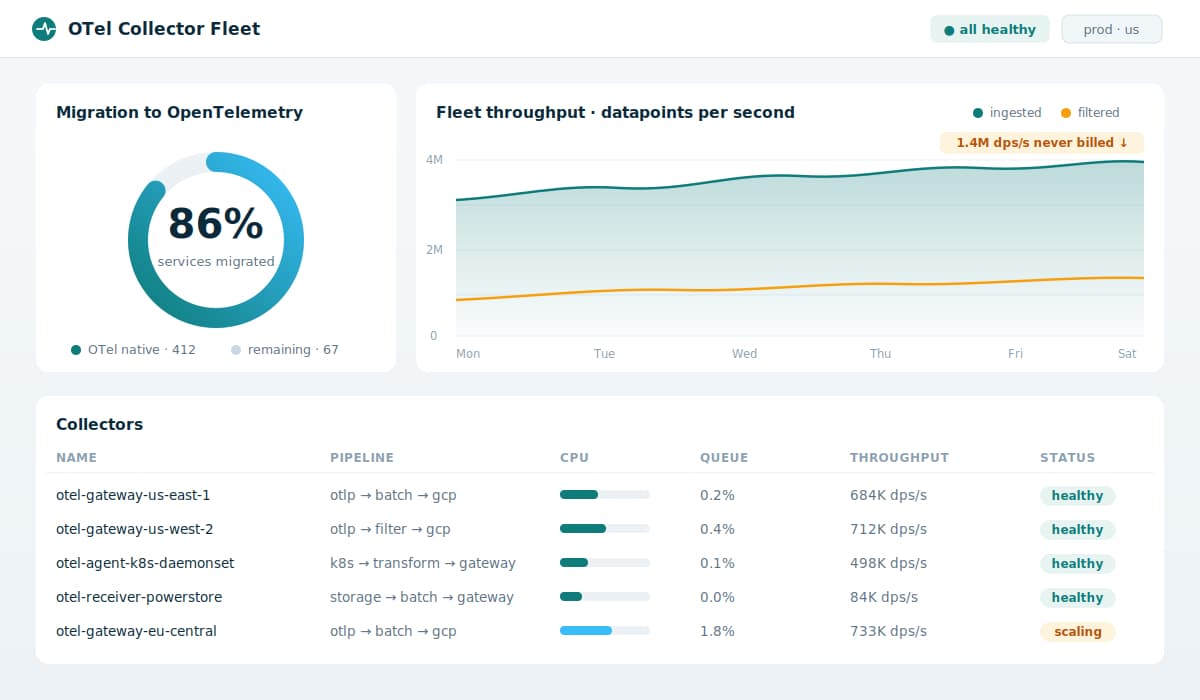Click the healthy badge for otel-receiver-powerstore
The height and width of the screenshot is (700, 1200).
[x=1077, y=598]
